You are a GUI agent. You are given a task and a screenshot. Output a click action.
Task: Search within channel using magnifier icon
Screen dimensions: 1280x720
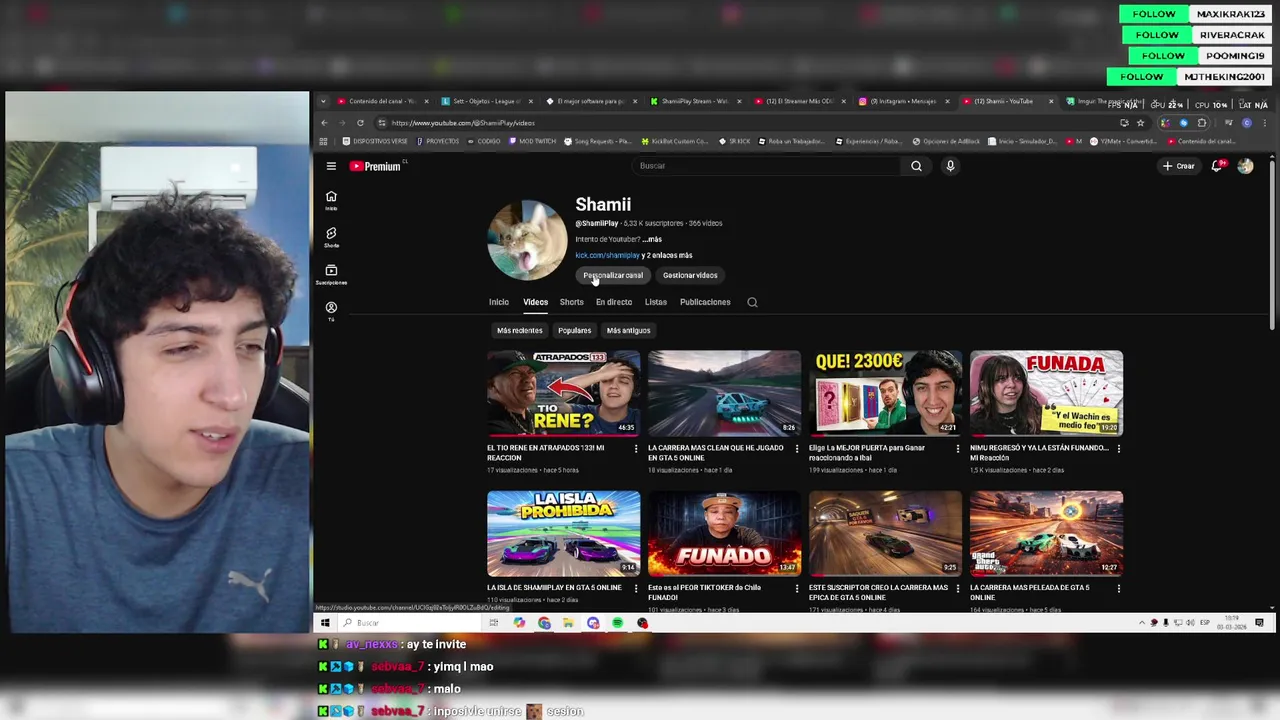(752, 302)
